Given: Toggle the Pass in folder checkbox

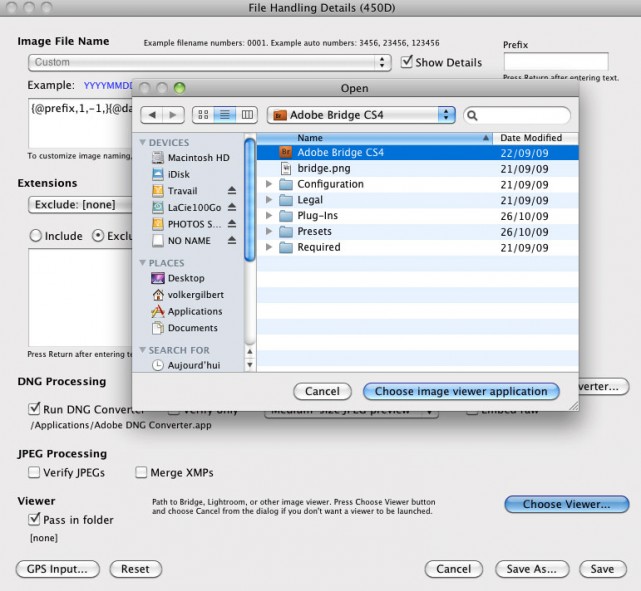Looking at the screenshot, I should click(34, 519).
